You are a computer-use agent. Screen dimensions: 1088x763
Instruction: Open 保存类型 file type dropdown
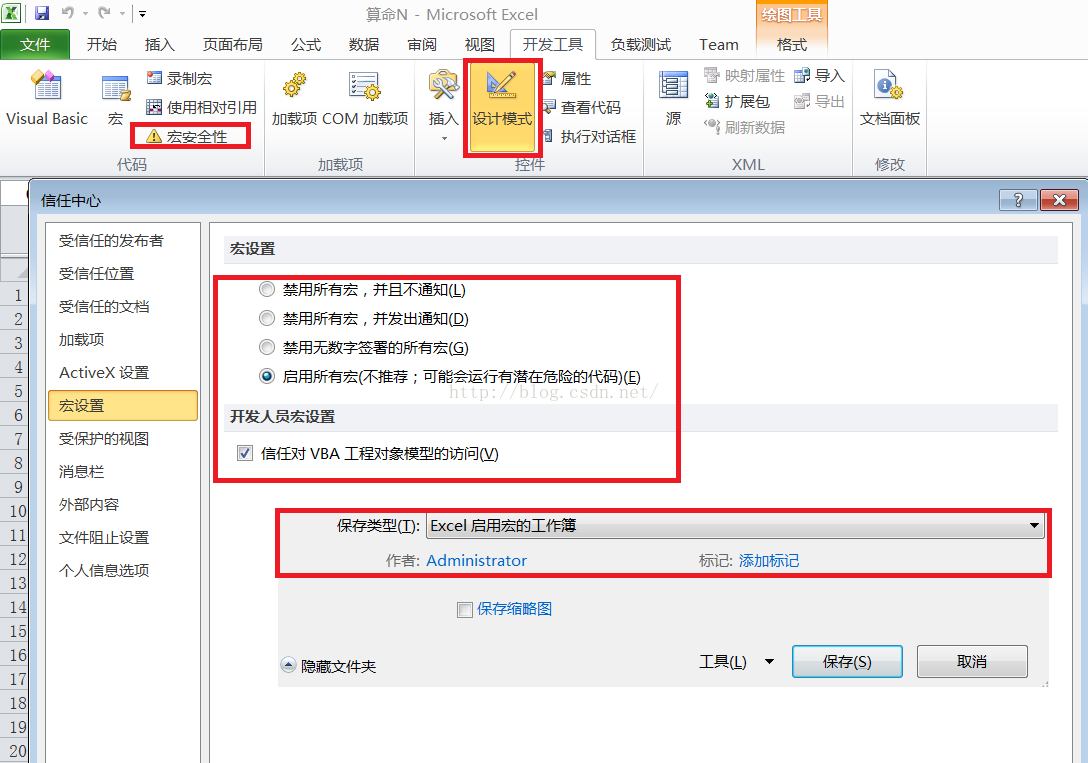click(x=736, y=526)
